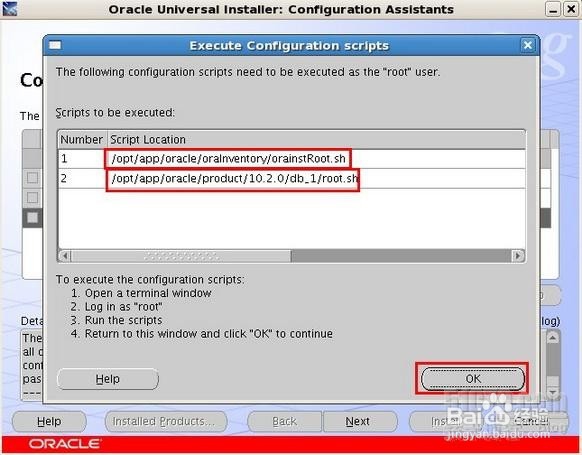Click OK in Execute Configuration scripts dialog
582x455 pixels.
[x=473, y=379]
